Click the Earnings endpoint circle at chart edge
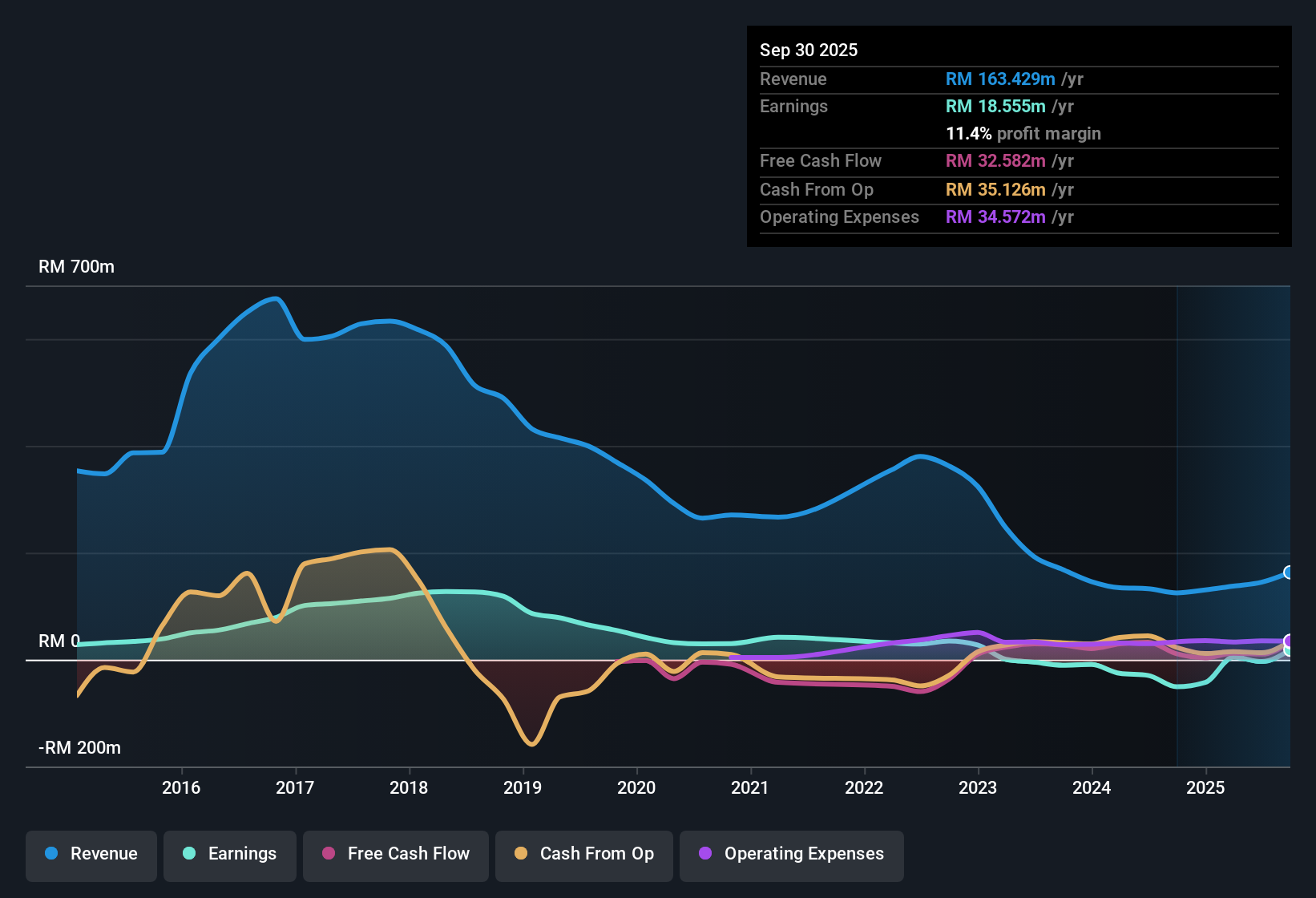Viewport: 1316px width, 898px height. [1288, 651]
